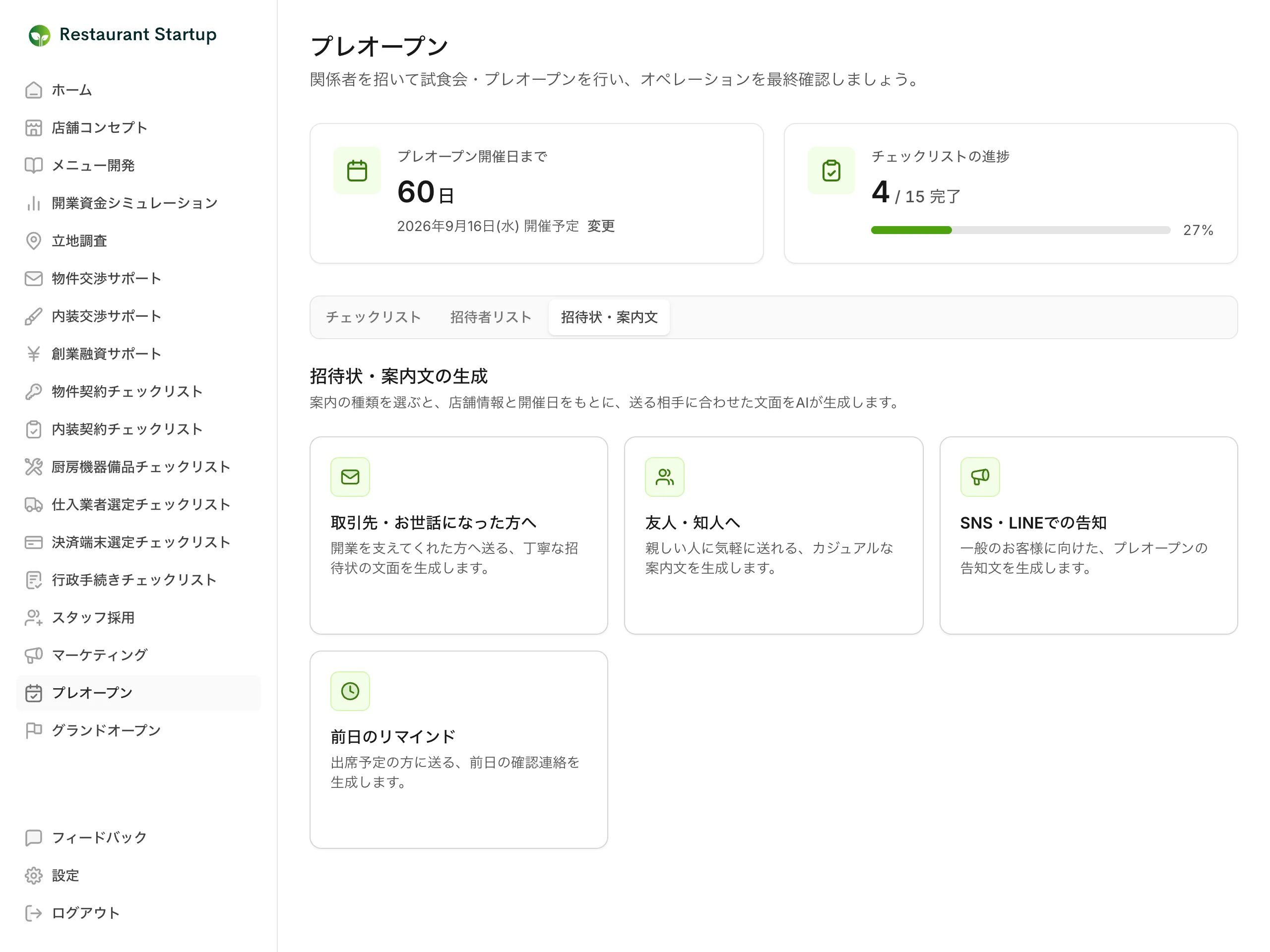Switch to the チェックリスト tab
The image size is (1270, 952).
373,317
